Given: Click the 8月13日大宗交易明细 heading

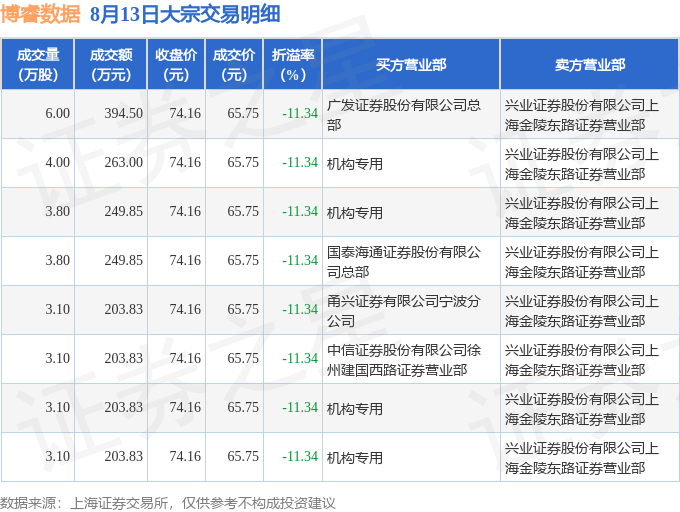Looking at the screenshot, I should 185,14.
